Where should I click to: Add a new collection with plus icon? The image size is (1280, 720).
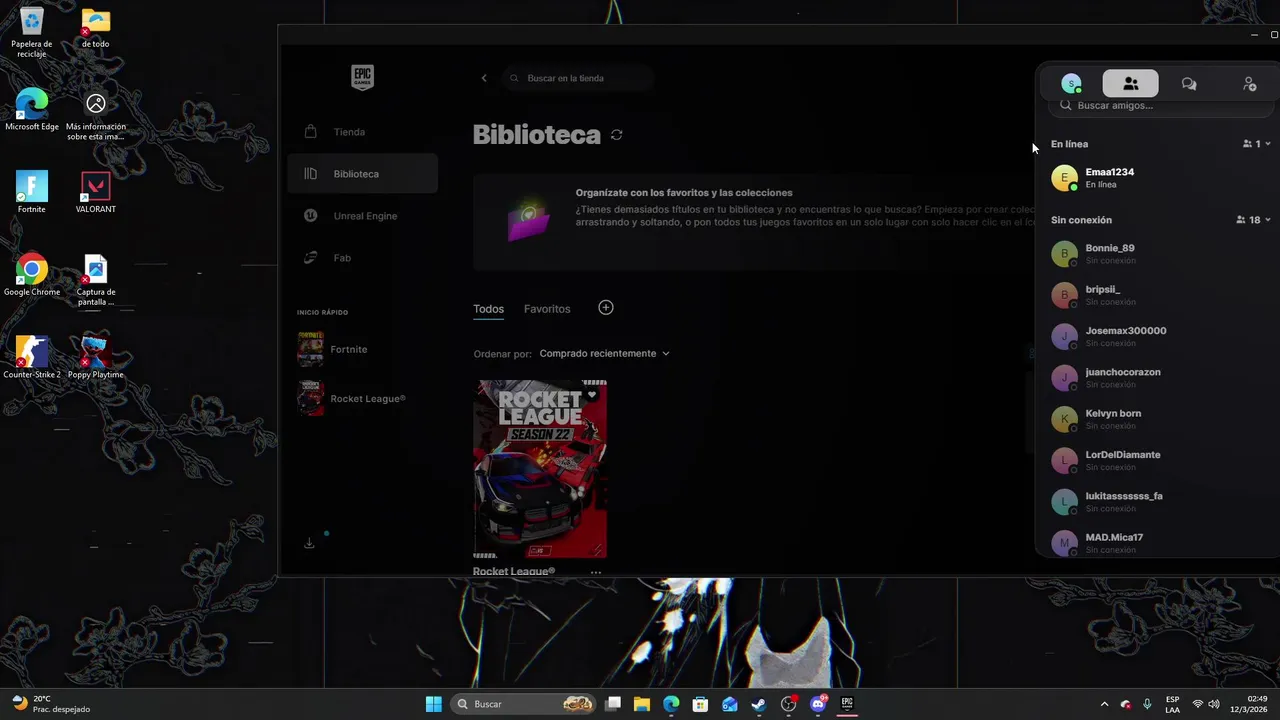click(x=605, y=308)
